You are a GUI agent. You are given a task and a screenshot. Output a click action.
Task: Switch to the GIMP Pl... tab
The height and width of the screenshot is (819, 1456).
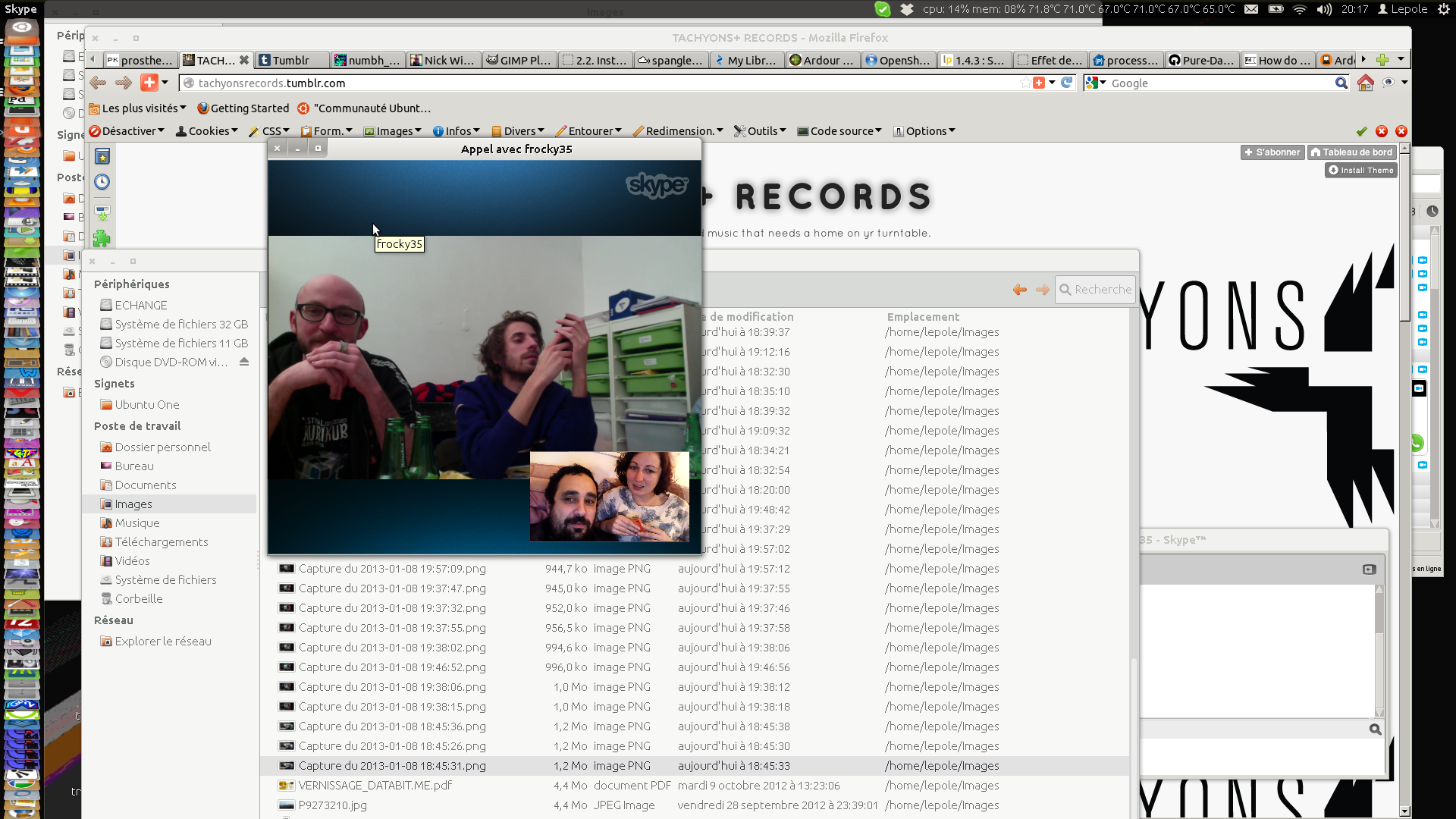[519, 60]
